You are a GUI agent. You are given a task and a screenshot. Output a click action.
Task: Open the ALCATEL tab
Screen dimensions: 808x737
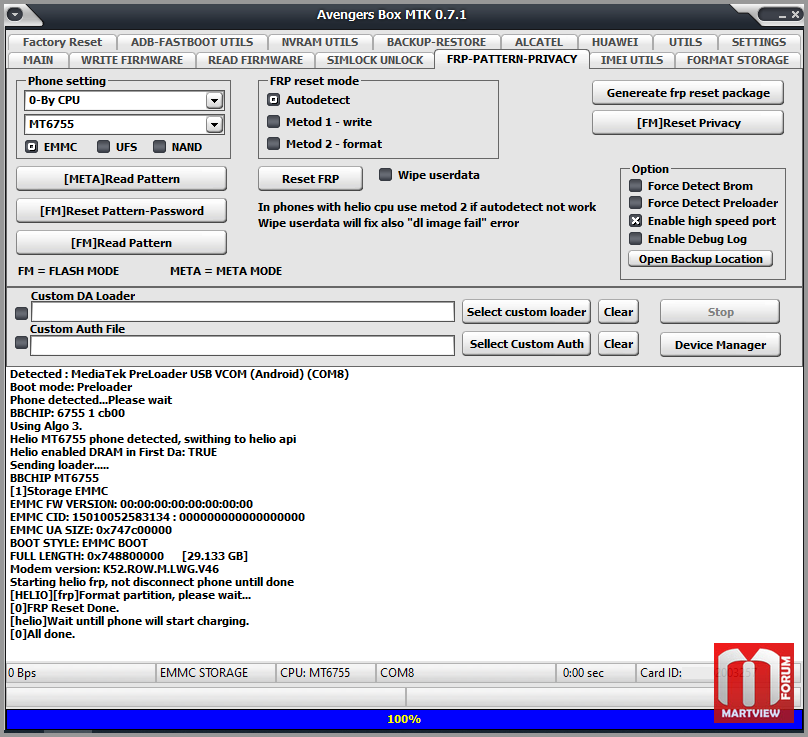(x=538, y=42)
